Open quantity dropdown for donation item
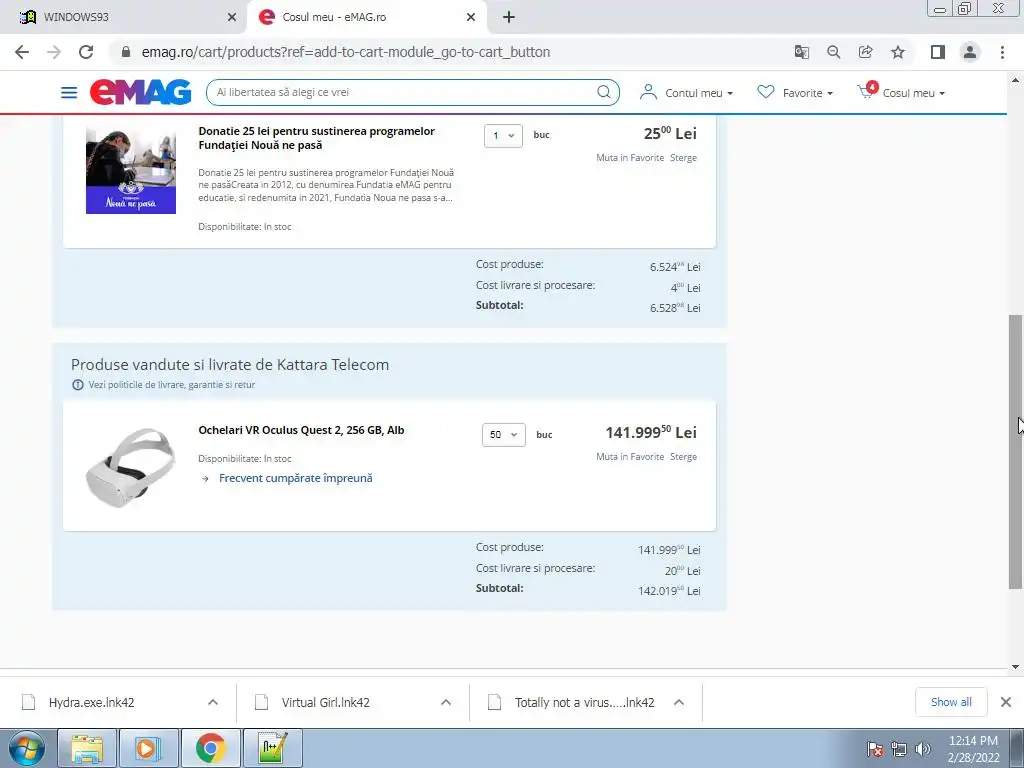The height and width of the screenshot is (768, 1024). coord(503,135)
